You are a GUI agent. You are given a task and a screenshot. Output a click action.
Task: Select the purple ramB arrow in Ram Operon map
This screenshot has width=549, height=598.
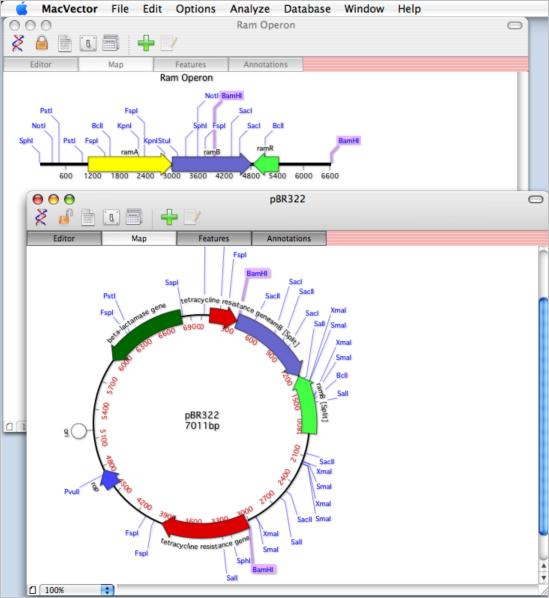point(211,164)
